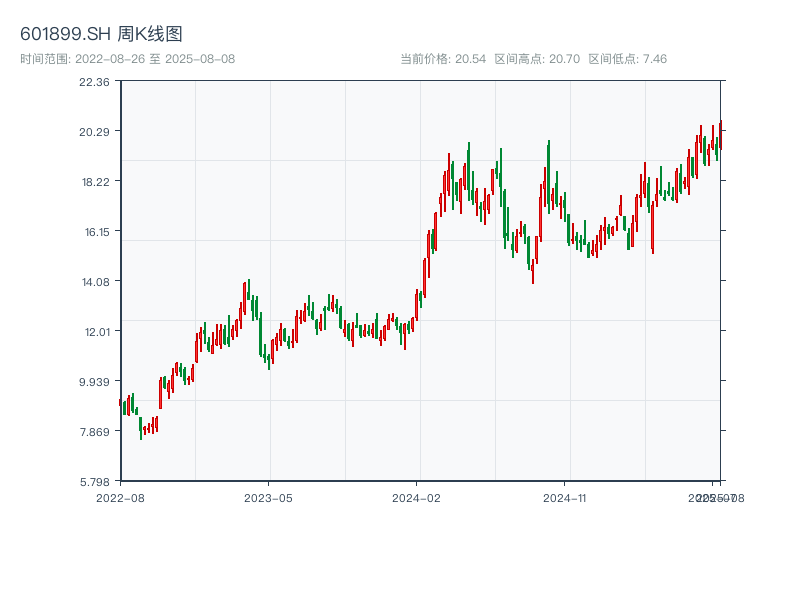
Task: Select the 2023-05 x-axis date label
Action: (268, 497)
